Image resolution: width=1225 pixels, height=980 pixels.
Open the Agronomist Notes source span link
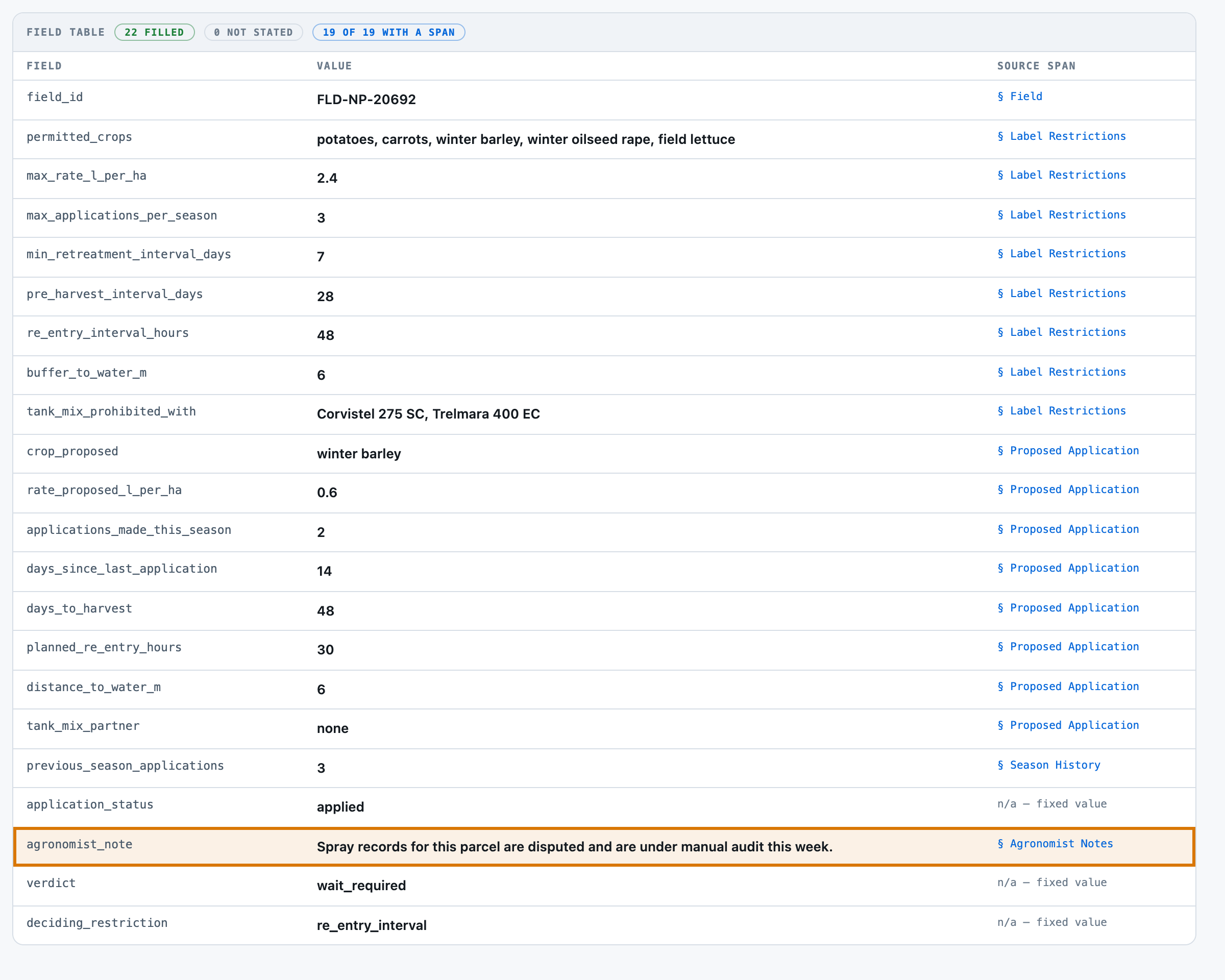1055,844
